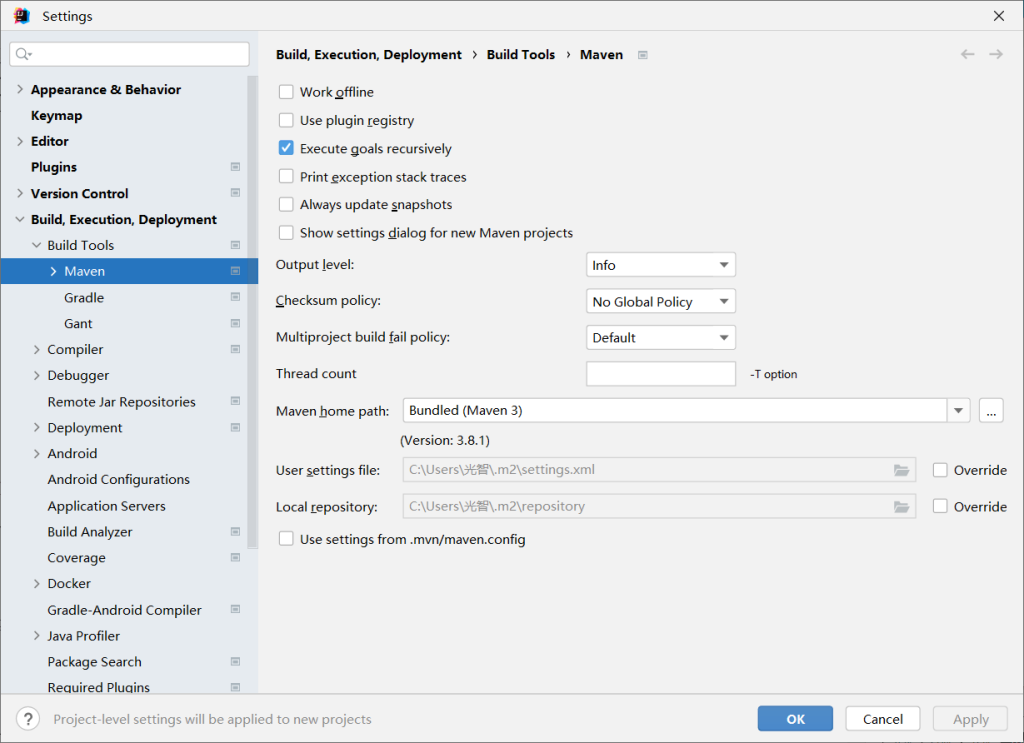Click project-level icon next to Maven breadcrumb
Image resolution: width=1024 pixels, height=743 pixels.
tap(643, 55)
